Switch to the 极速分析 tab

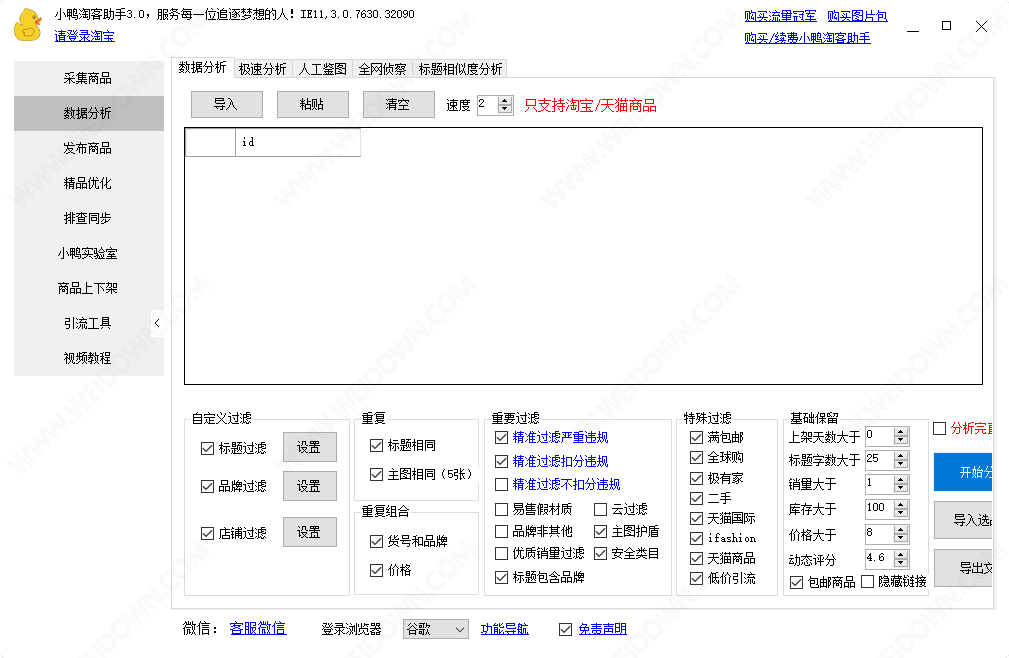coord(262,69)
